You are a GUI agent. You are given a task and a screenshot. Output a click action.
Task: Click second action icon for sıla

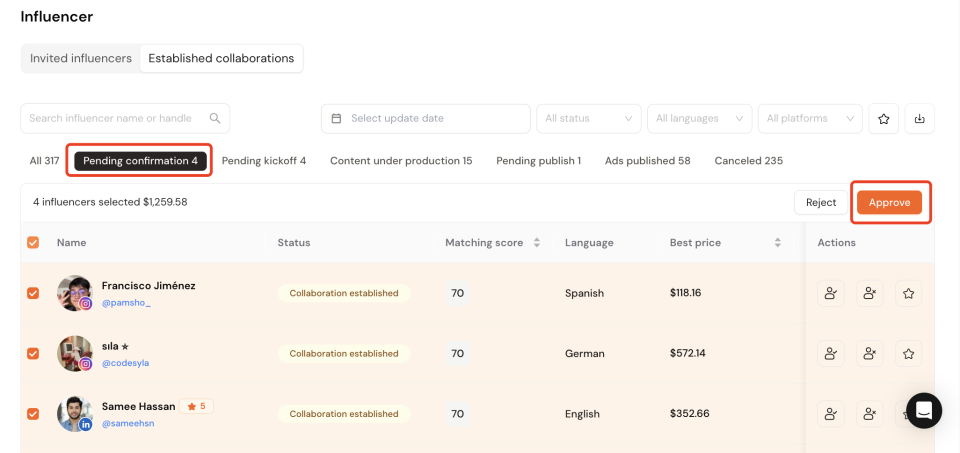[869, 354]
